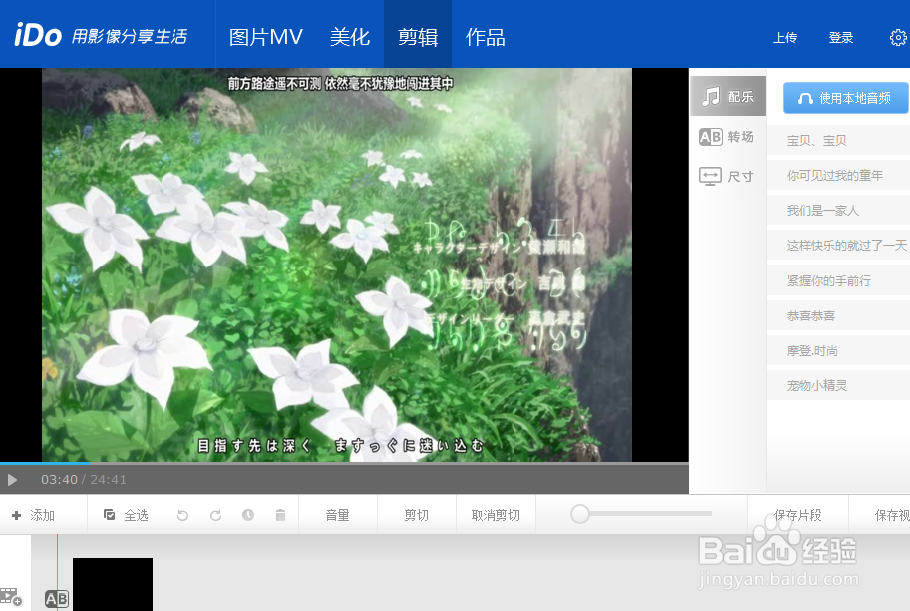Click 取消剪切 cancel cut button
This screenshot has height=611, width=910.
[x=496, y=515]
